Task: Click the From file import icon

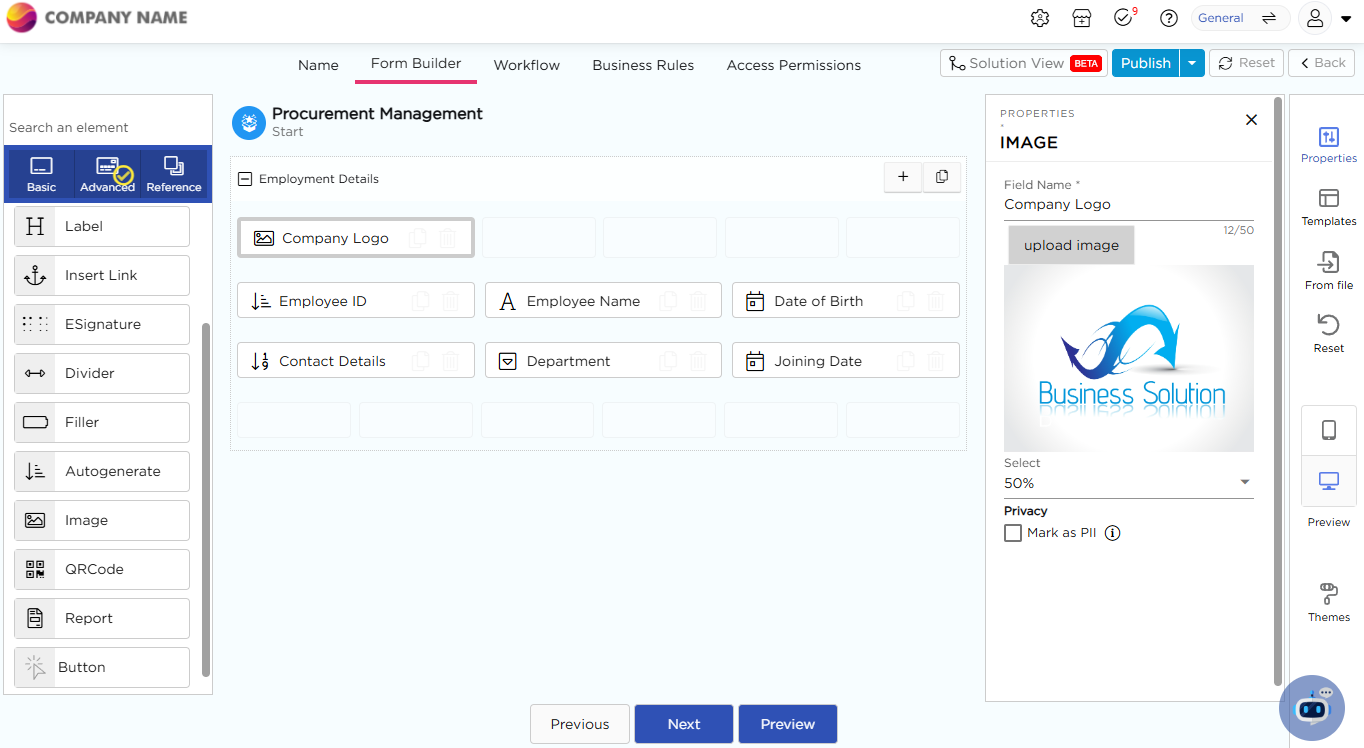Action: 1328,263
